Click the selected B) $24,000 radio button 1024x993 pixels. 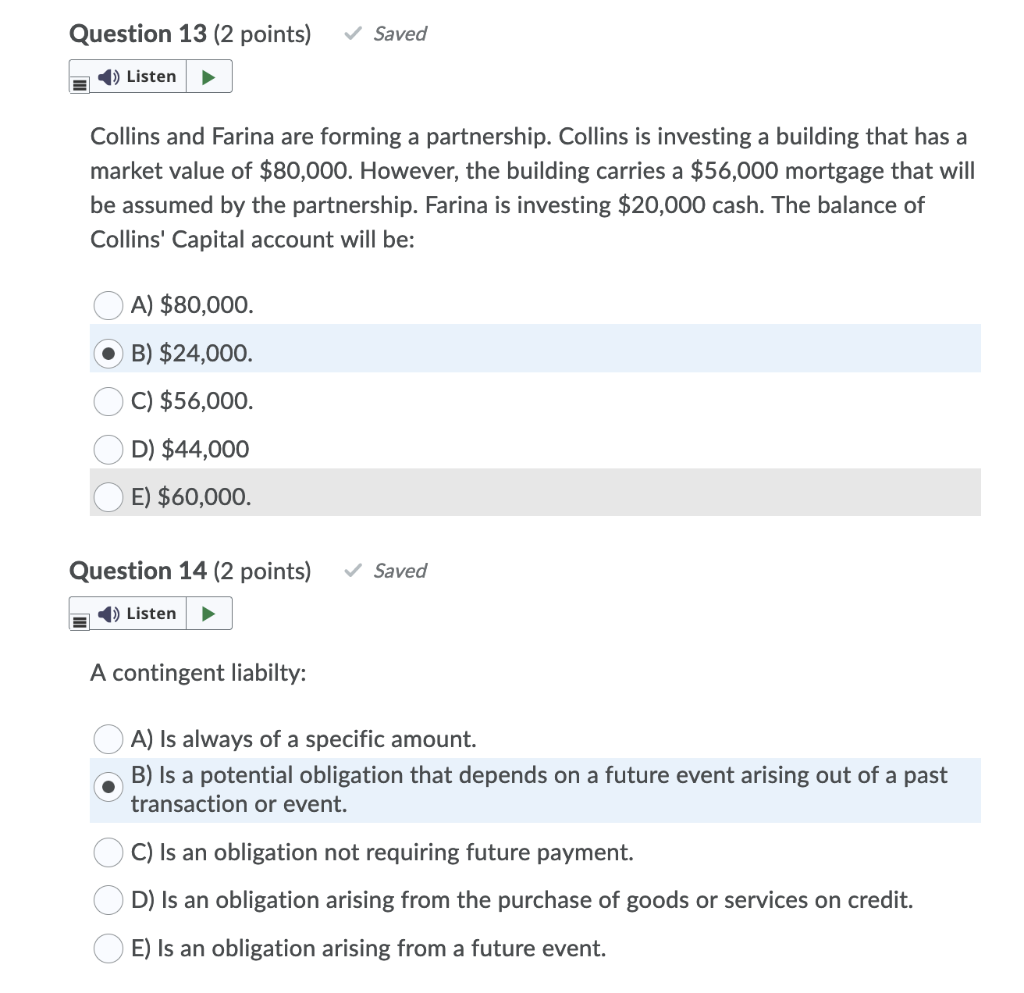[107, 353]
